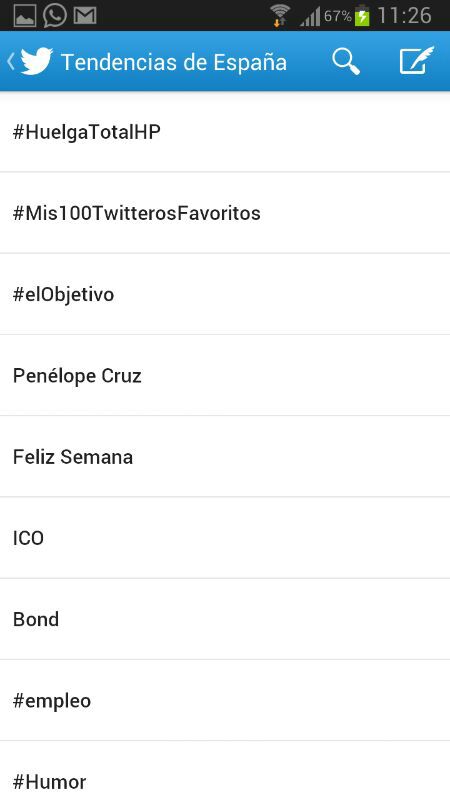The width and height of the screenshot is (450, 800).
Task: Open the #HuelgaTotalHP trend
Action: 225,132
